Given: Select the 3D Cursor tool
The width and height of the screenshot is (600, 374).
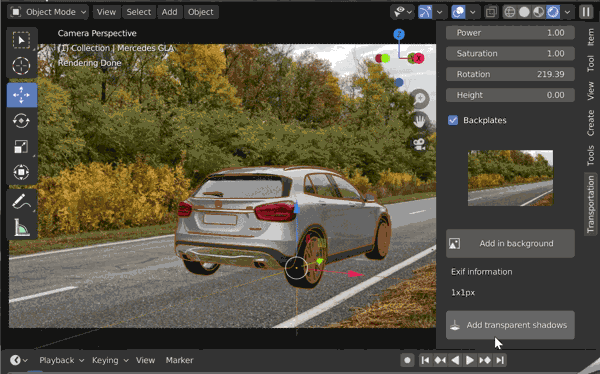Looking at the screenshot, I should tap(21, 66).
